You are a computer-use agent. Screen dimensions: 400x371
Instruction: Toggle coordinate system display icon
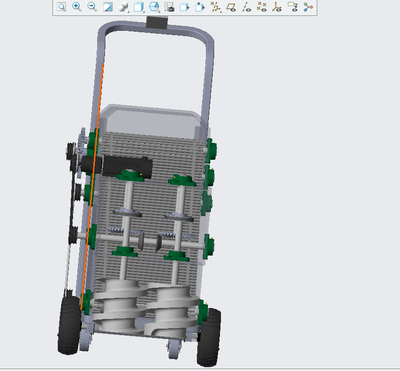(x=277, y=7)
